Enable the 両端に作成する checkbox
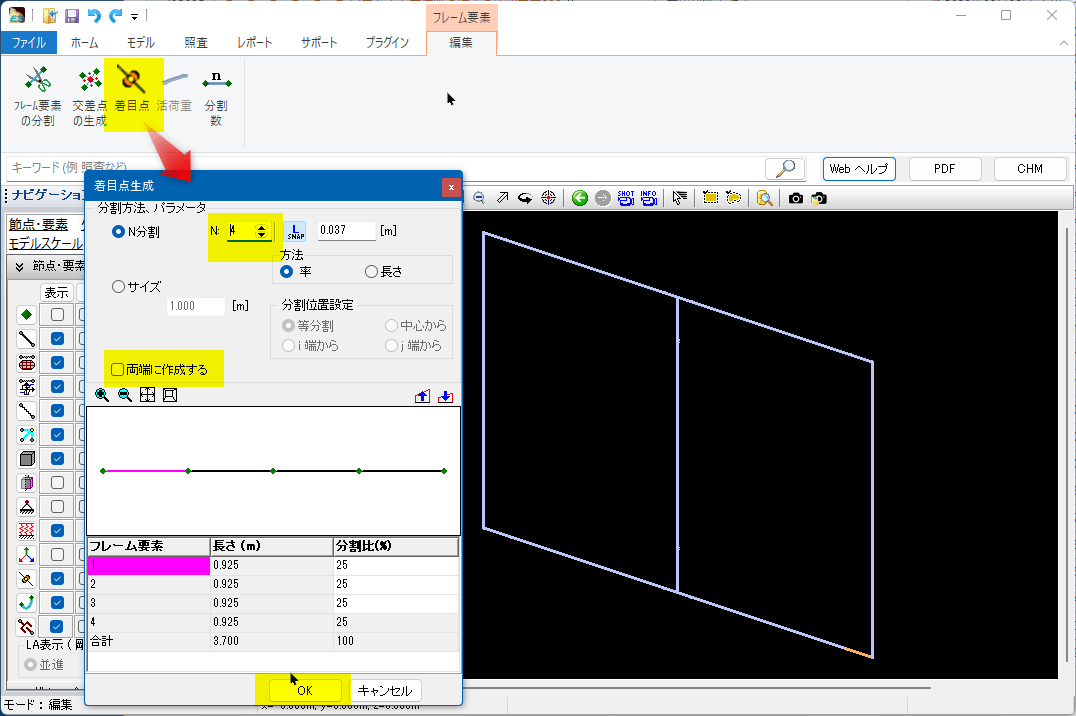 [x=118, y=370]
